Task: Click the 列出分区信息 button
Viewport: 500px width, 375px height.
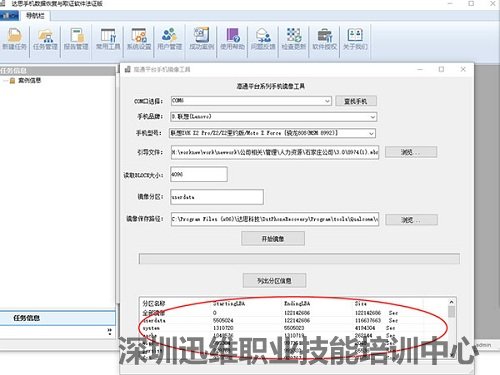Action: pos(274,281)
